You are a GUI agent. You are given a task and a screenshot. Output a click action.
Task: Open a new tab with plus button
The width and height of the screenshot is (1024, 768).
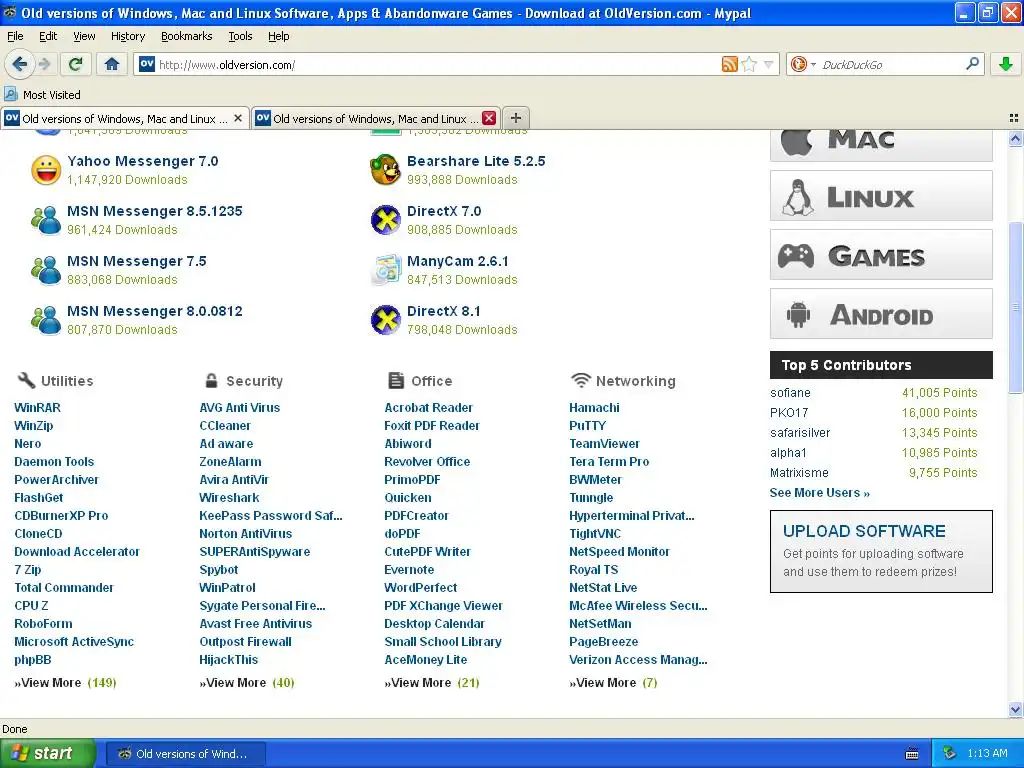(x=515, y=118)
